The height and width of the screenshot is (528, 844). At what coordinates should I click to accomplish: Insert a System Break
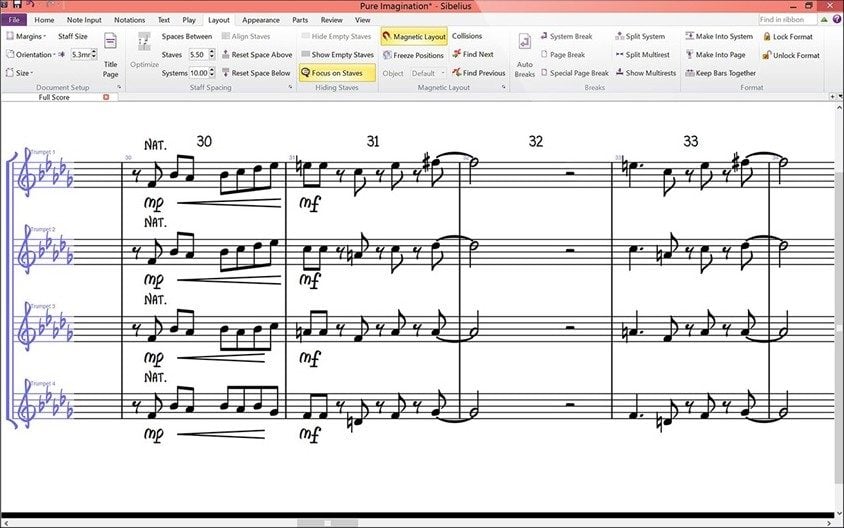(x=566, y=37)
